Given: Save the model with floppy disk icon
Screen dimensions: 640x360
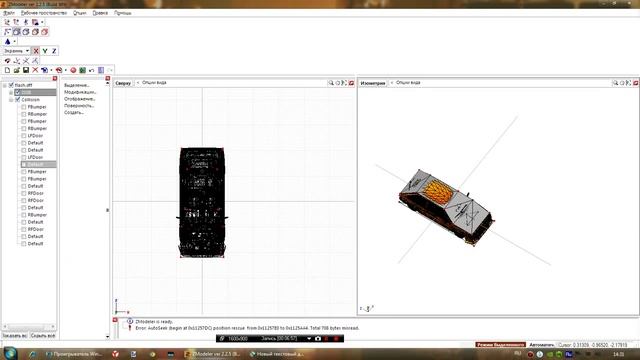Looking at the screenshot, I should click(x=26, y=70).
